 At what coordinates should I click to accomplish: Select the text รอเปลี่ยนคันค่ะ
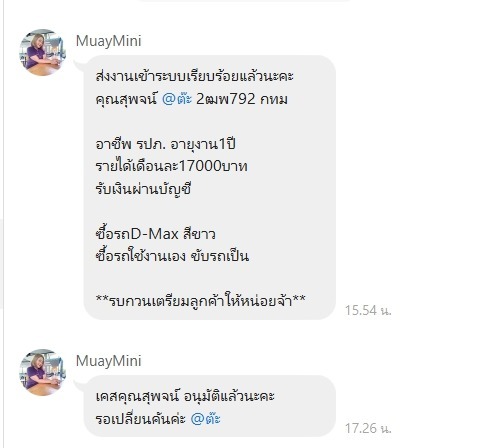(140, 419)
